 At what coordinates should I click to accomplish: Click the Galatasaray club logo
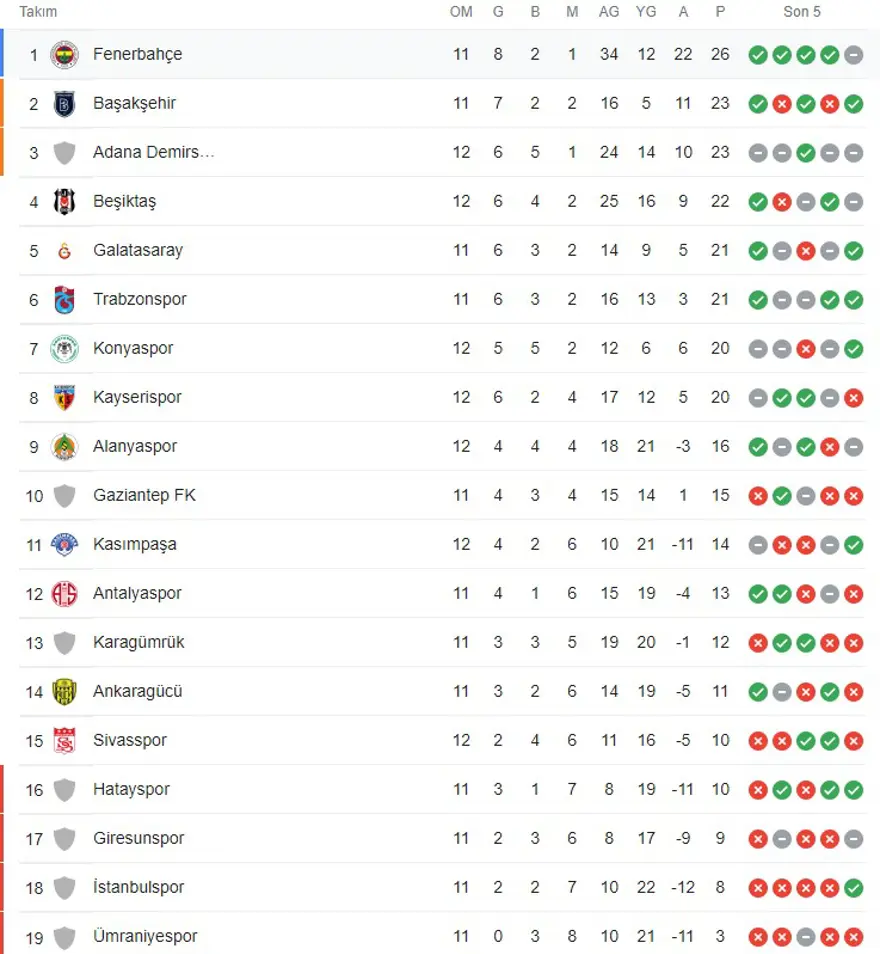tap(64, 250)
